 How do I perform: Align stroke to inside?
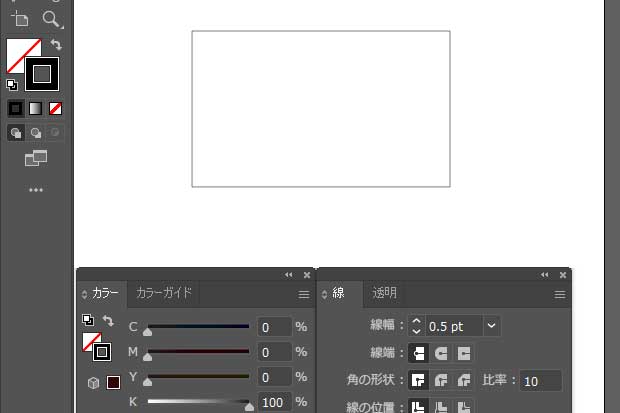click(x=441, y=406)
